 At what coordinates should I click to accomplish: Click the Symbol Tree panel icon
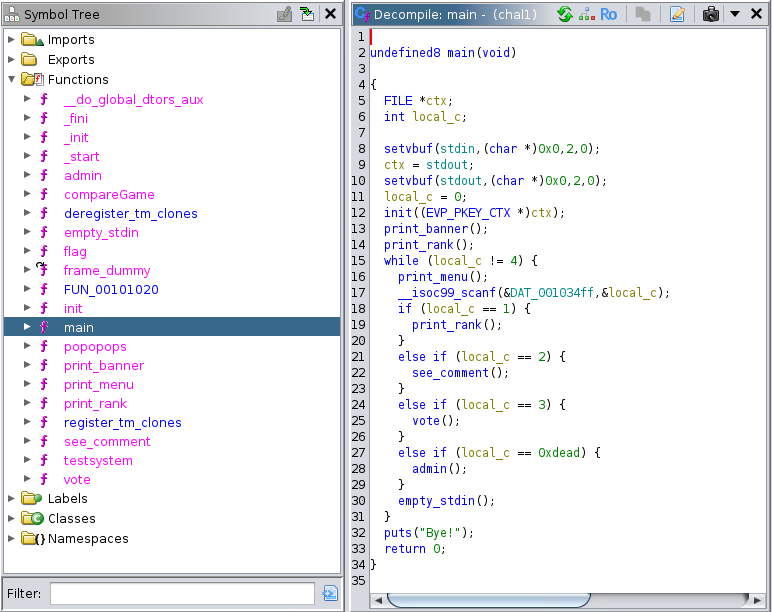click(x=12, y=15)
